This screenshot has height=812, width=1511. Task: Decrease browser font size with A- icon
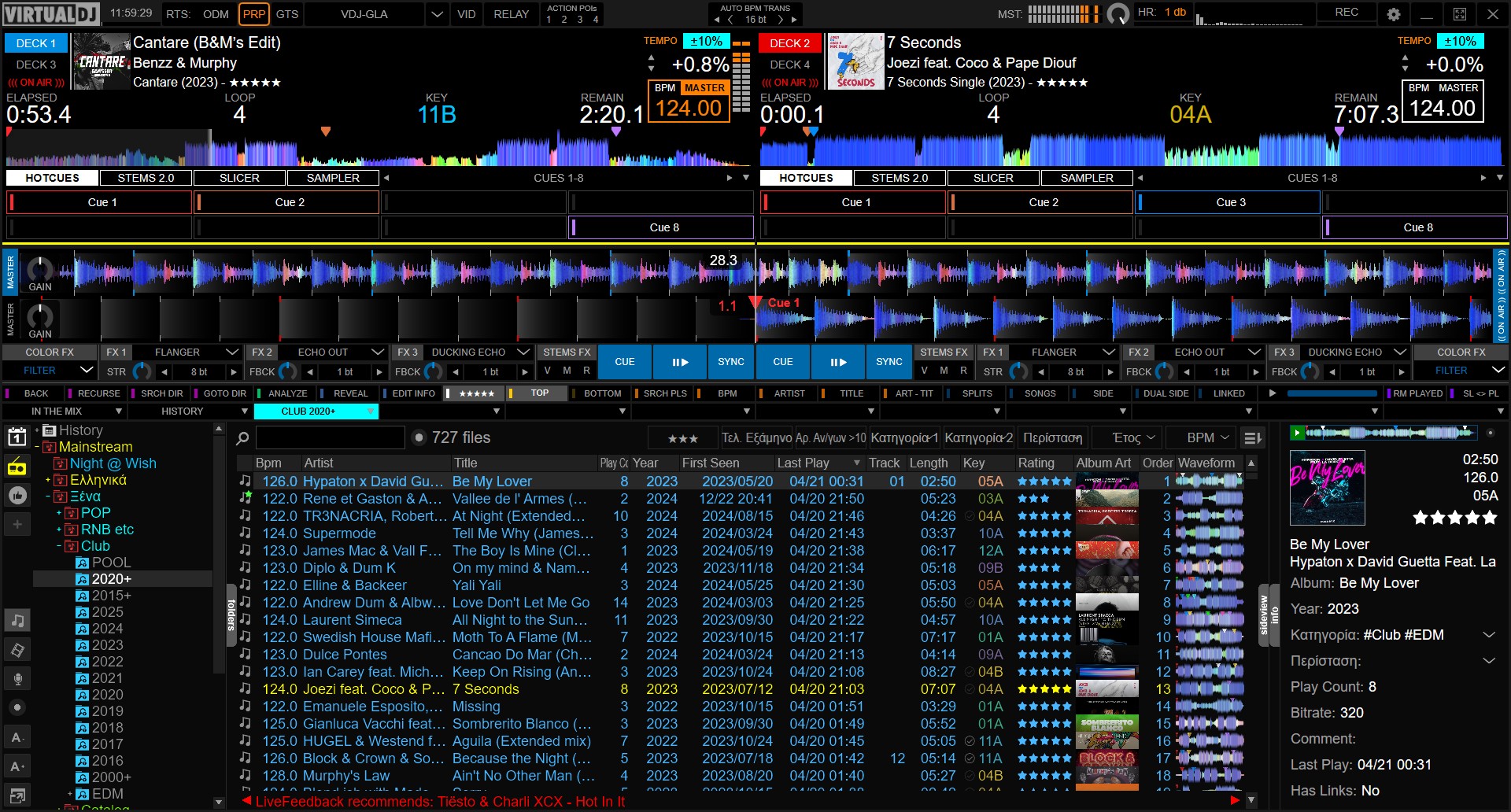click(x=17, y=737)
